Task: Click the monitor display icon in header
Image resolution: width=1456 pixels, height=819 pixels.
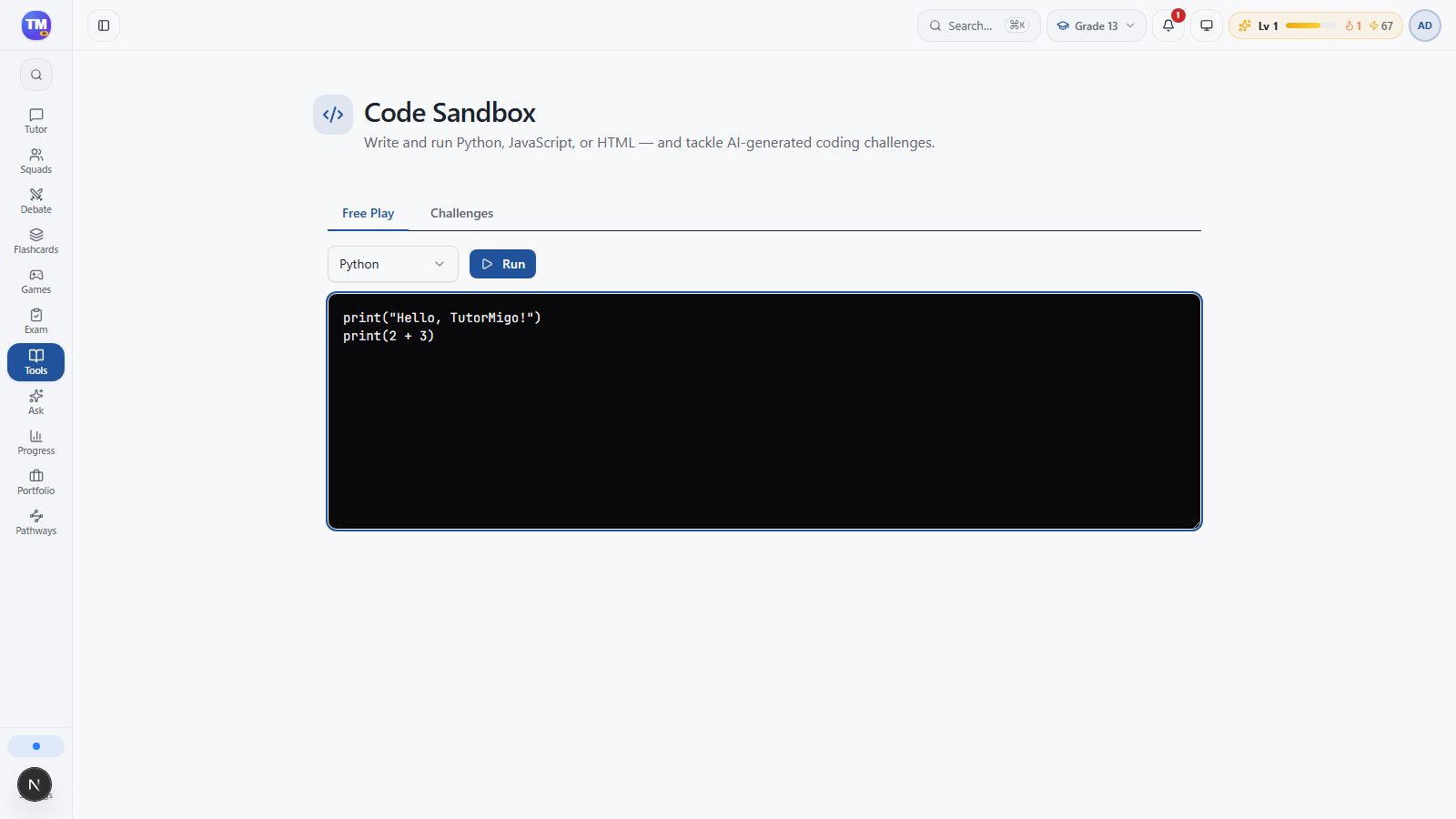Action: 1207,25
